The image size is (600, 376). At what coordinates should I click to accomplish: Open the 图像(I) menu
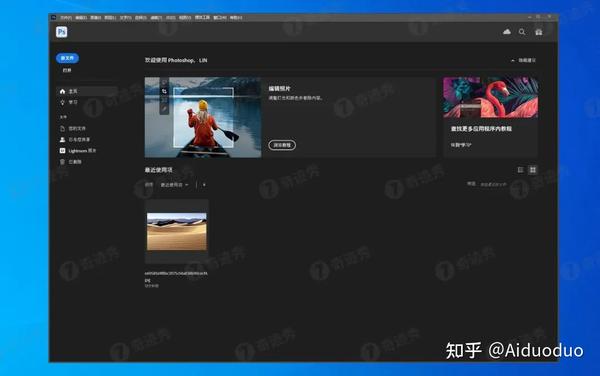(x=95, y=18)
